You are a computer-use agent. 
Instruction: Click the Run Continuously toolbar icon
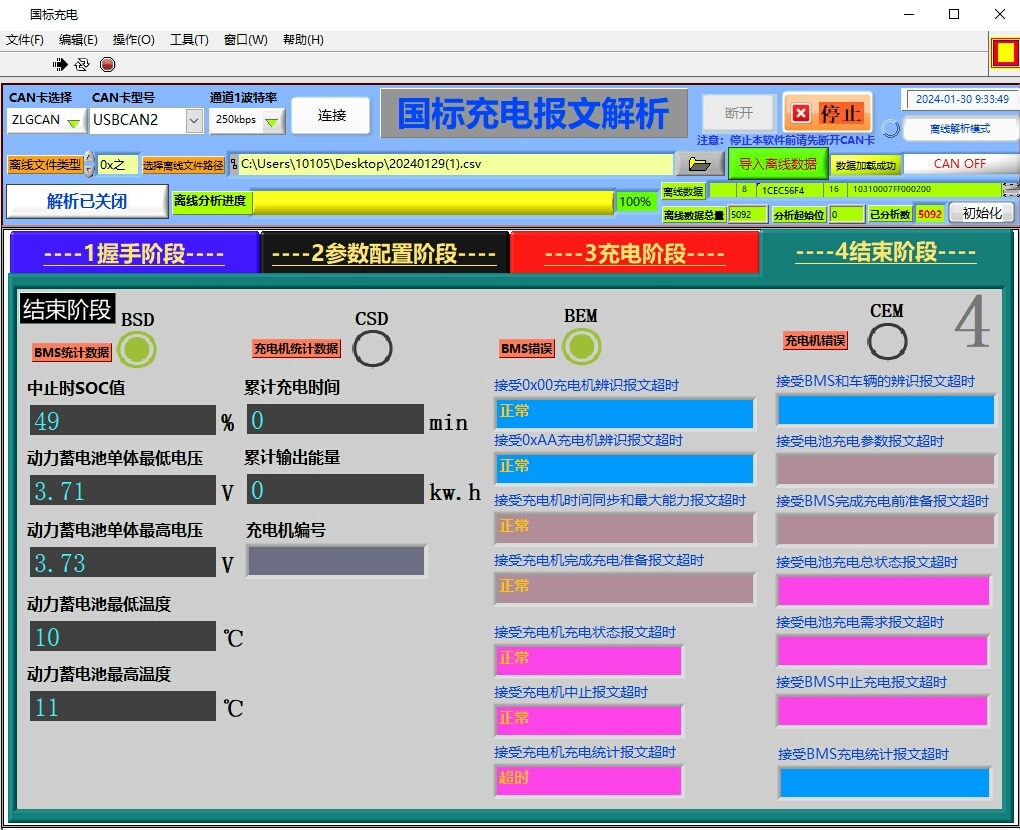[82, 64]
